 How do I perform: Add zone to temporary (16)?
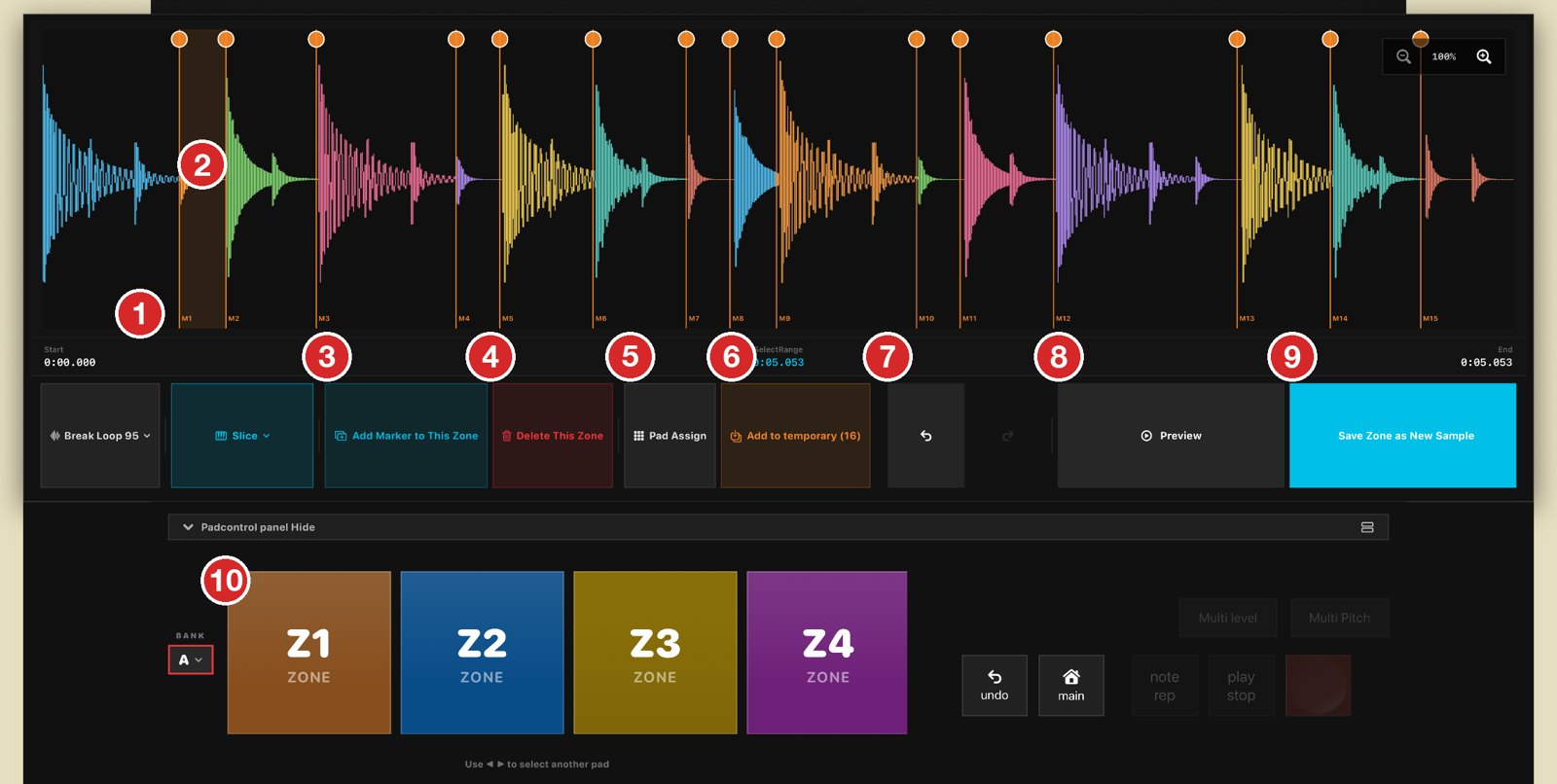(795, 436)
